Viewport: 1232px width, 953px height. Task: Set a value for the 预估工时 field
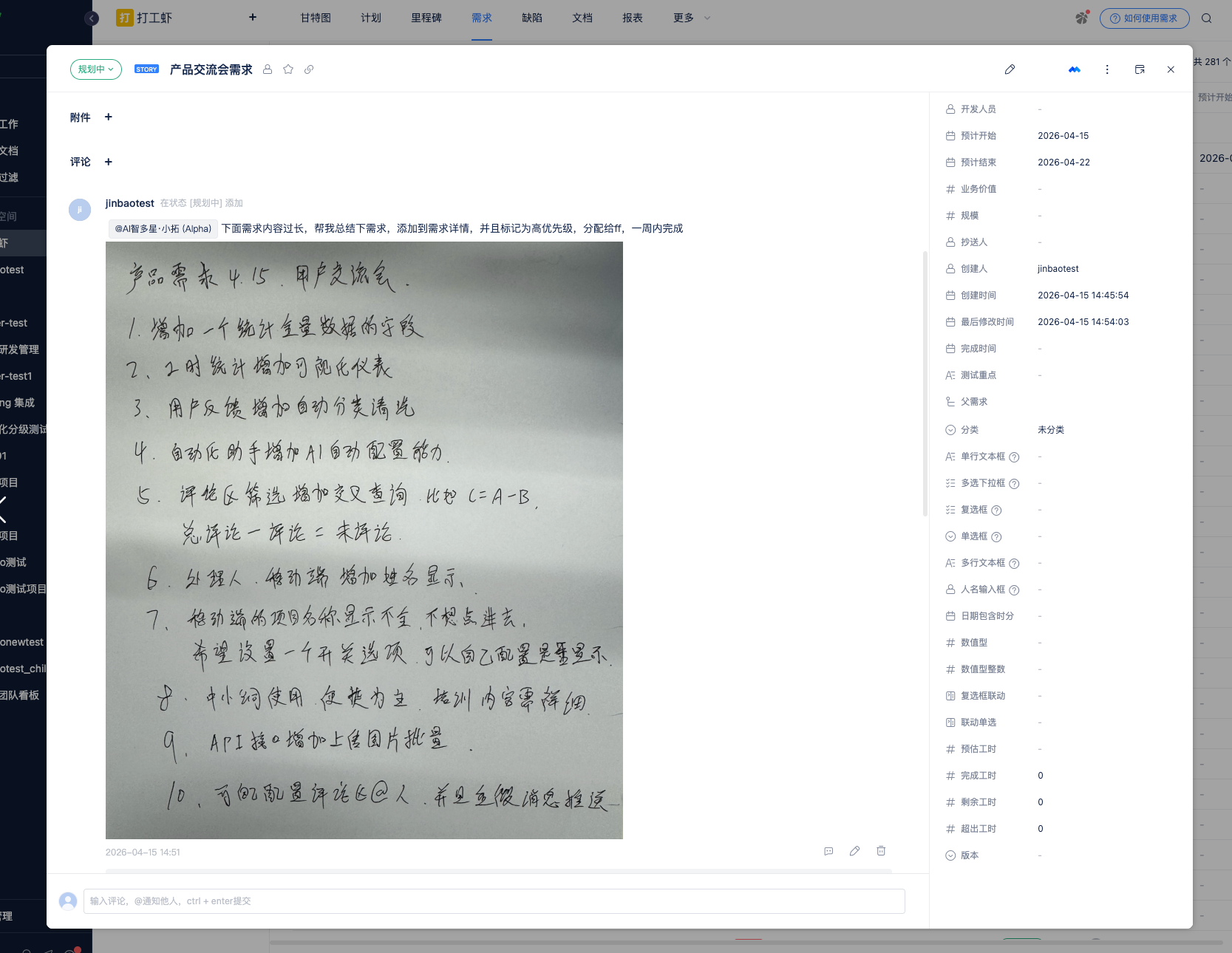tap(1040, 749)
